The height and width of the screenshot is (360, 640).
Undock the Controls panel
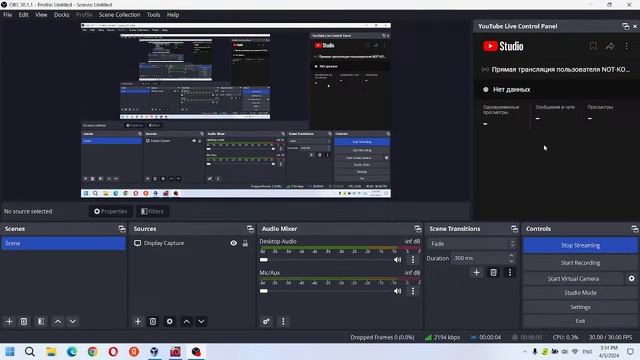(x=635, y=229)
